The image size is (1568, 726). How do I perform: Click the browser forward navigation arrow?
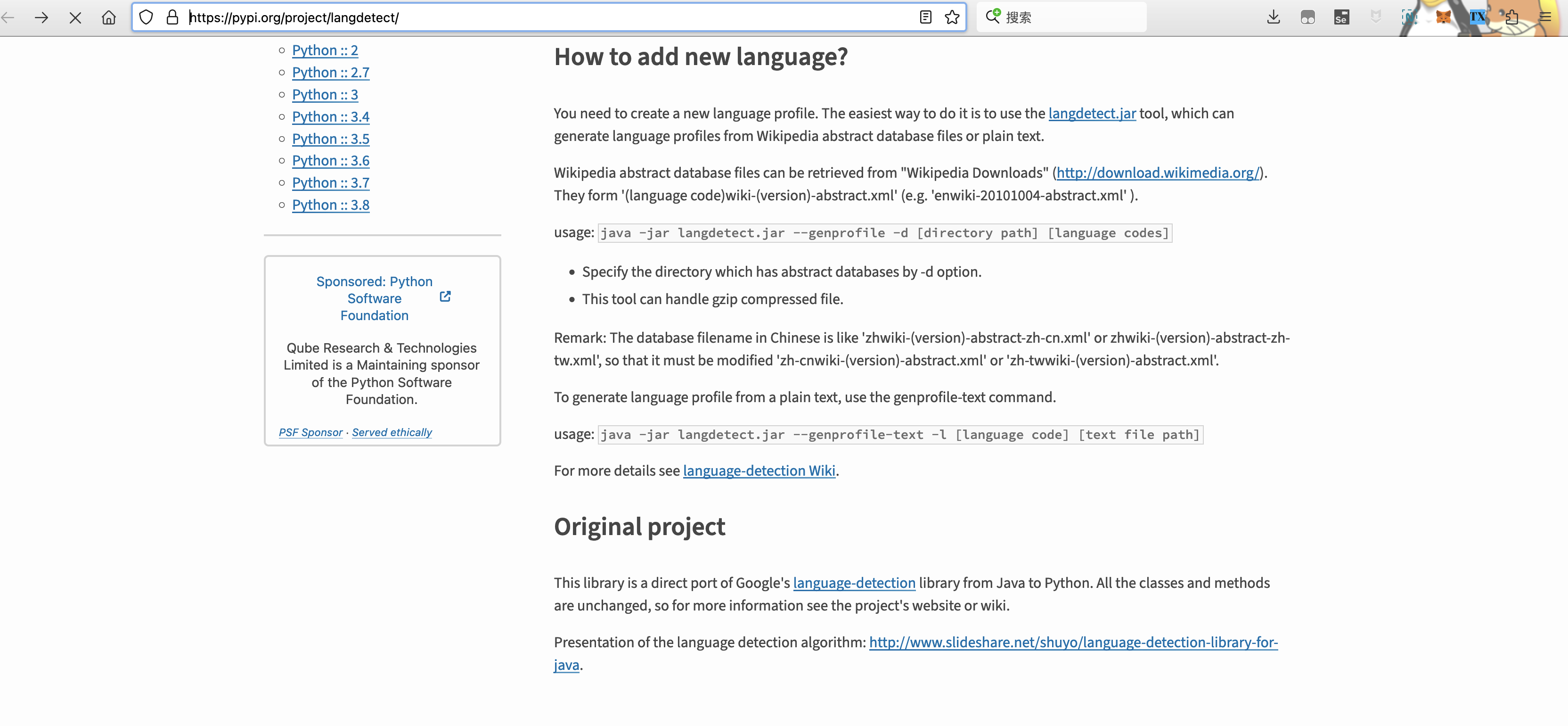click(42, 17)
